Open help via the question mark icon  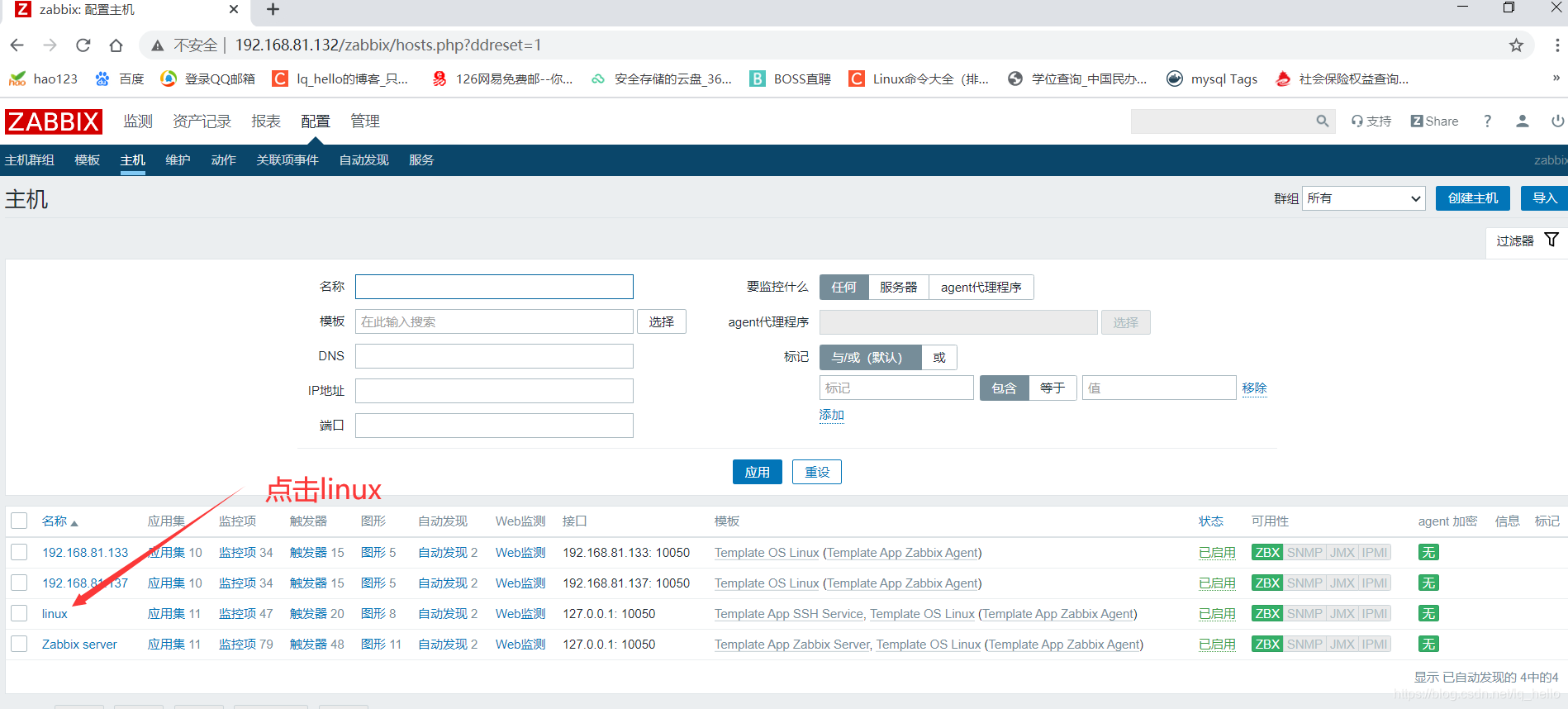pyautogui.click(x=1487, y=121)
